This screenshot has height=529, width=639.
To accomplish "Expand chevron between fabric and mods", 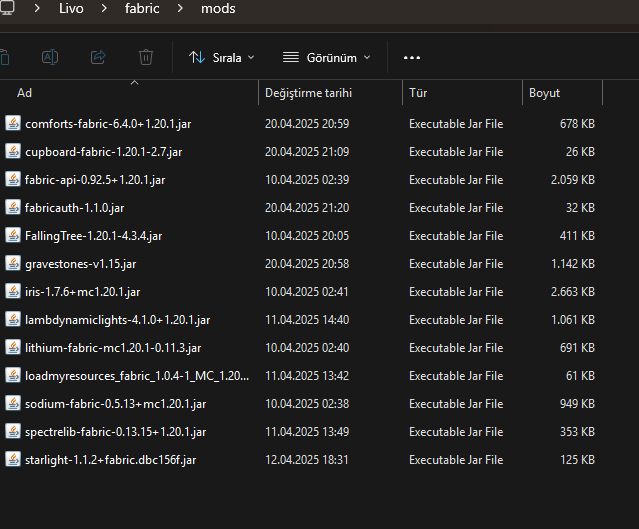I will tap(180, 8).
